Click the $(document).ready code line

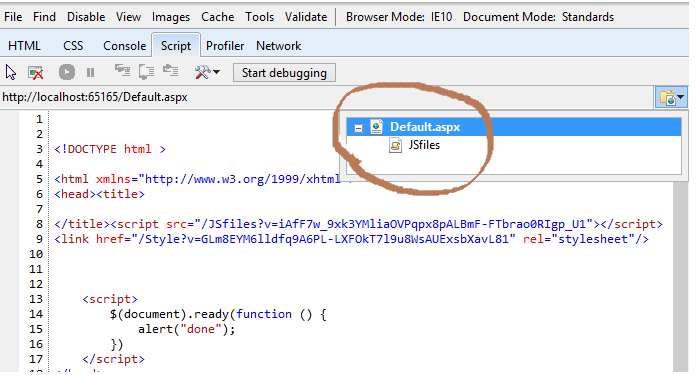pyautogui.click(x=218, y=314)
